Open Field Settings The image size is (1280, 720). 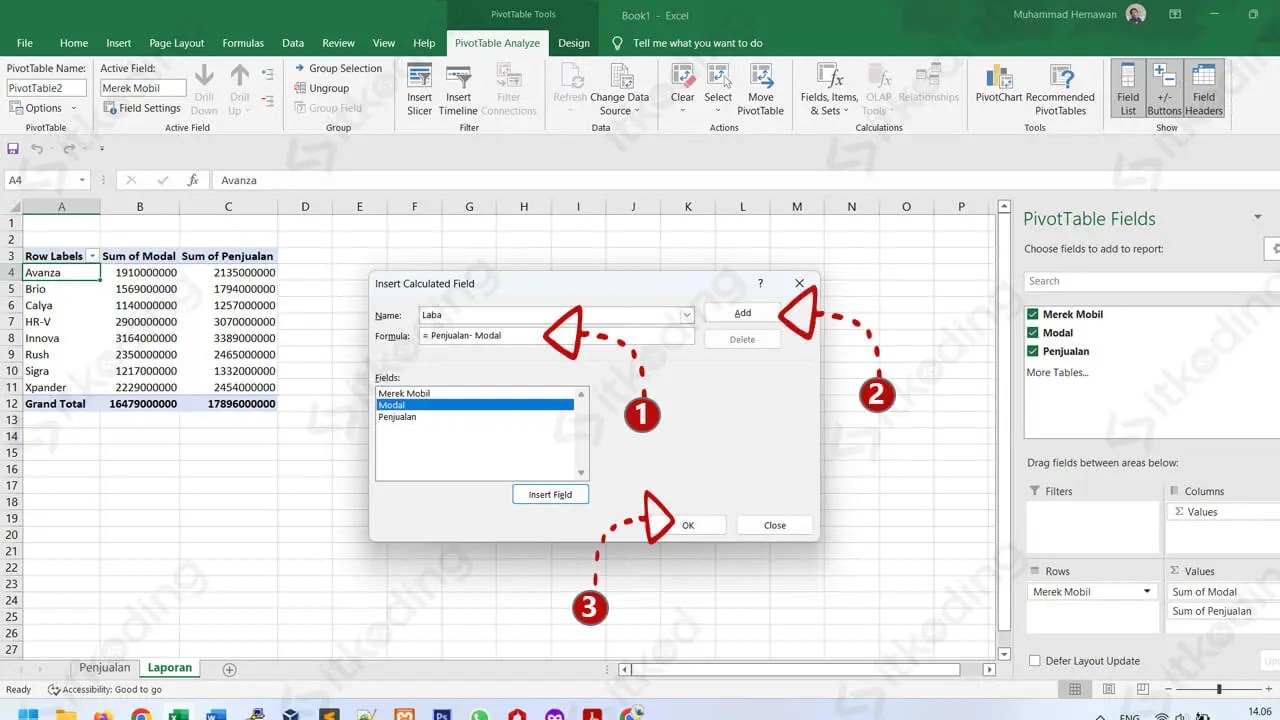point(142,108)
